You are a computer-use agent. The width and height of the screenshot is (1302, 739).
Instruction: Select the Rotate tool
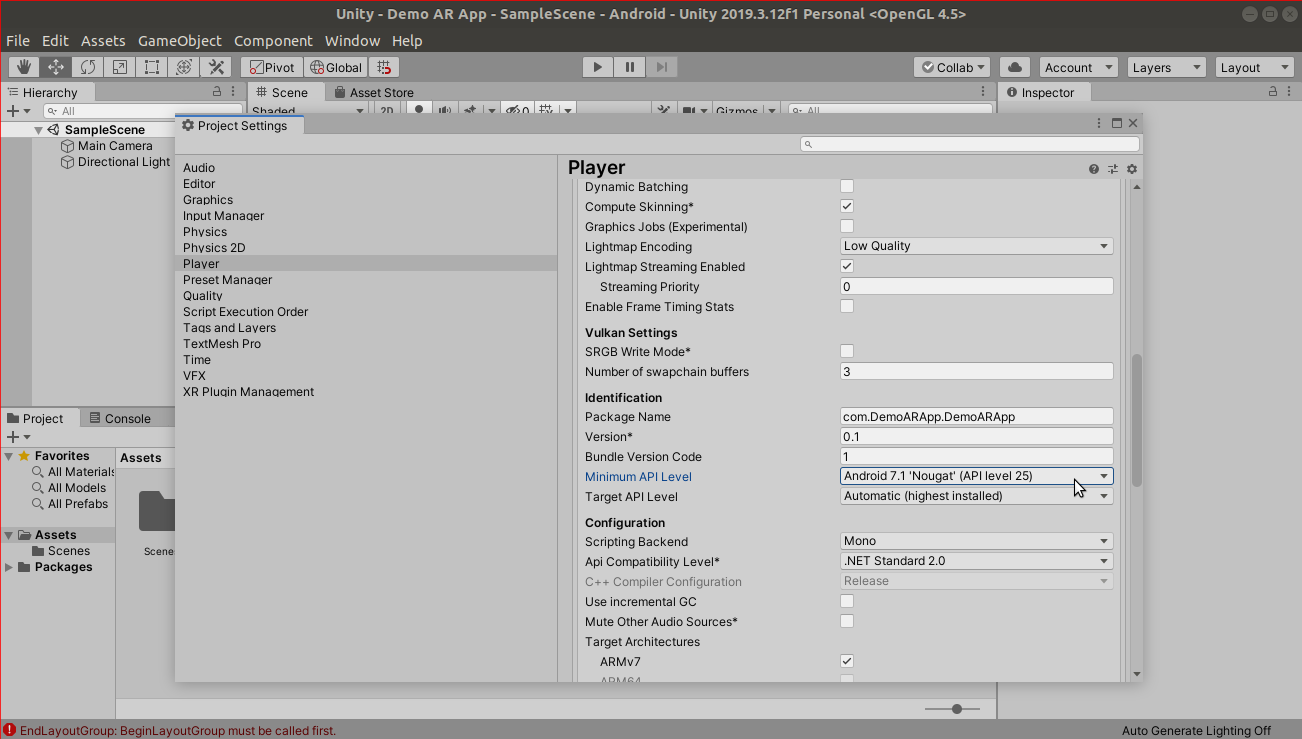[88, 67]
